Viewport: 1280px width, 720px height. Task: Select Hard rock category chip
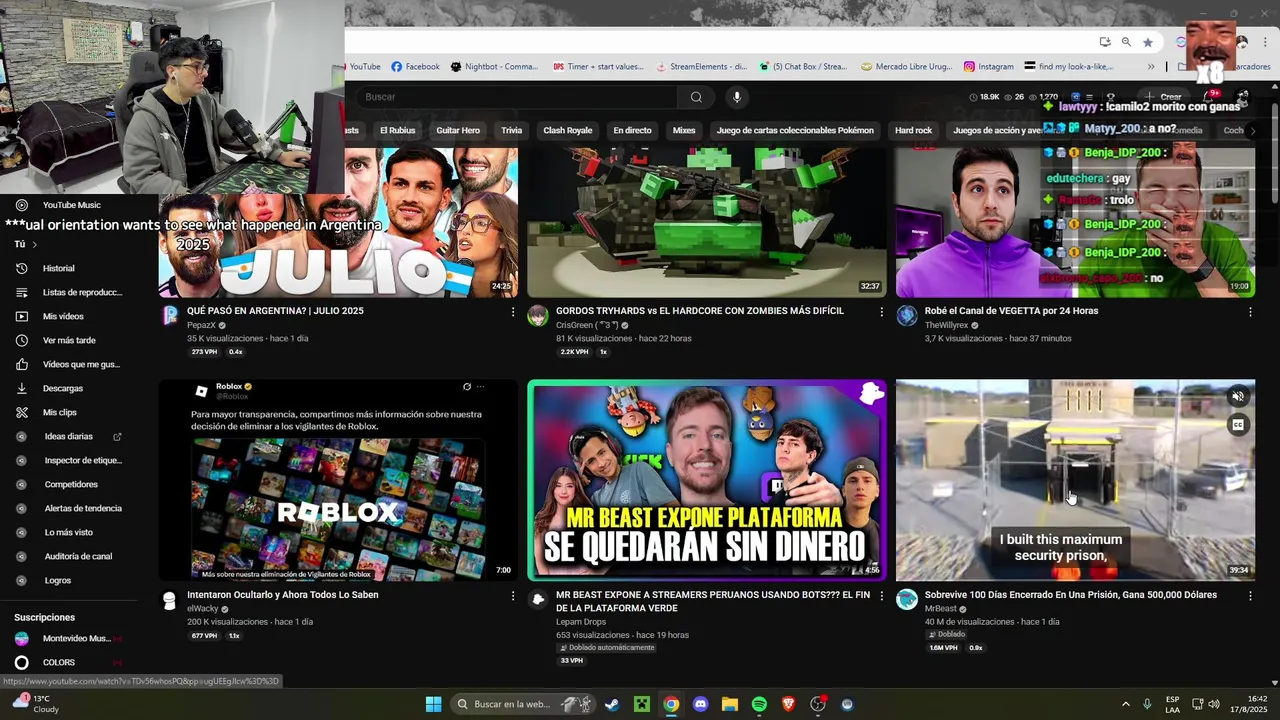click(913, 131)
